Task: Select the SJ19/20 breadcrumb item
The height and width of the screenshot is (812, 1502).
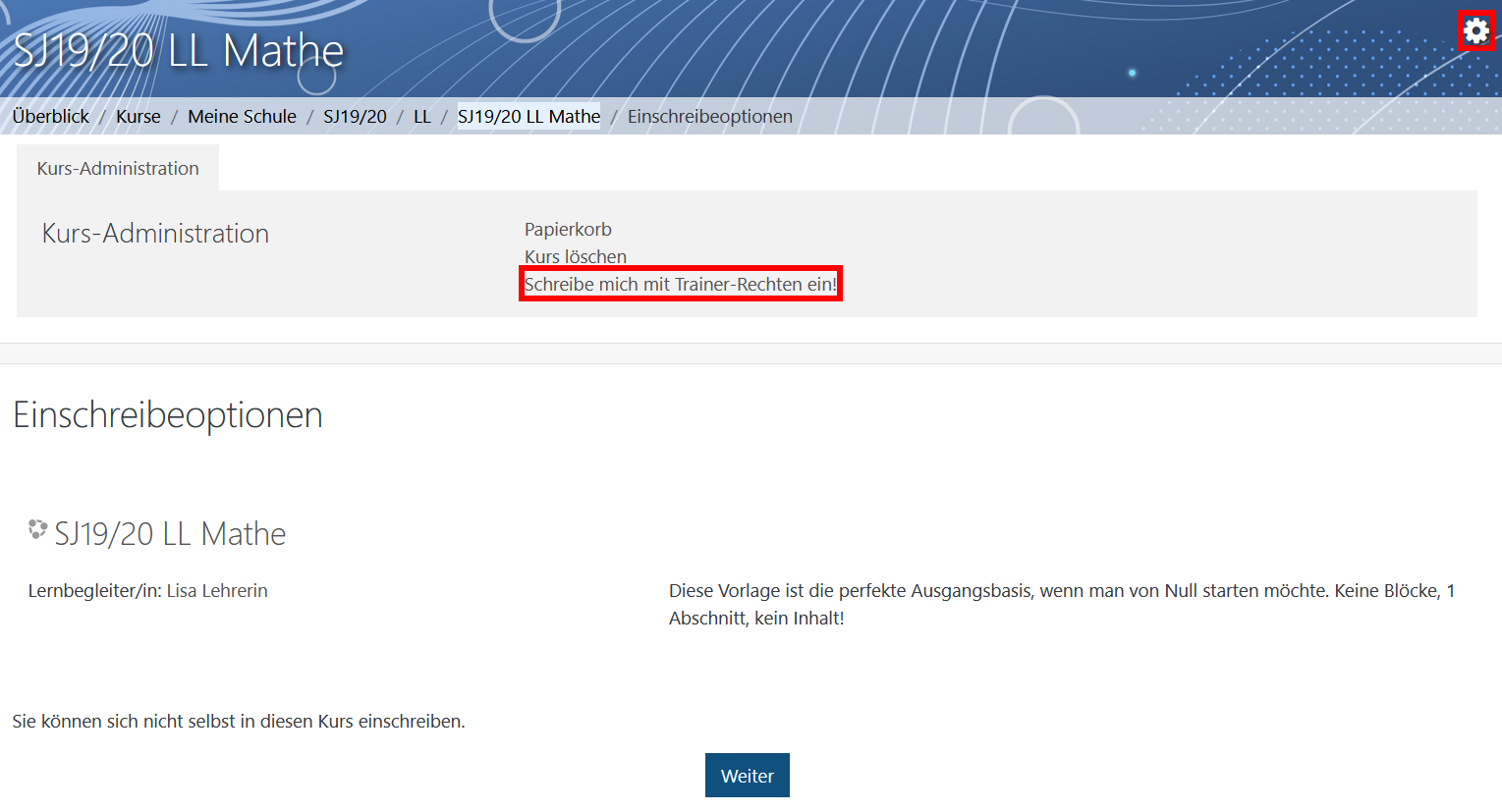Action: tap(355, 116)
